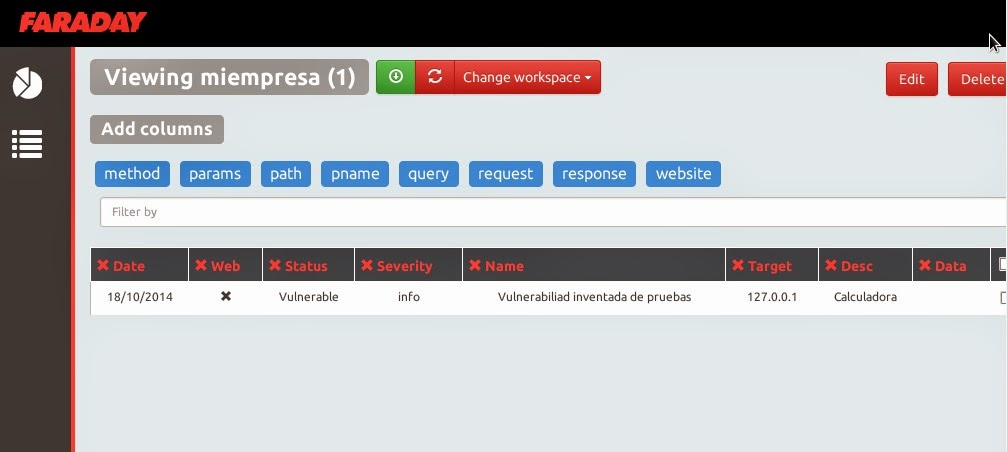Image resolution: width=1007 pixels, height=452 pixels.
Task: Remove the Name column using its X icon
Action: tap(475, 266)
